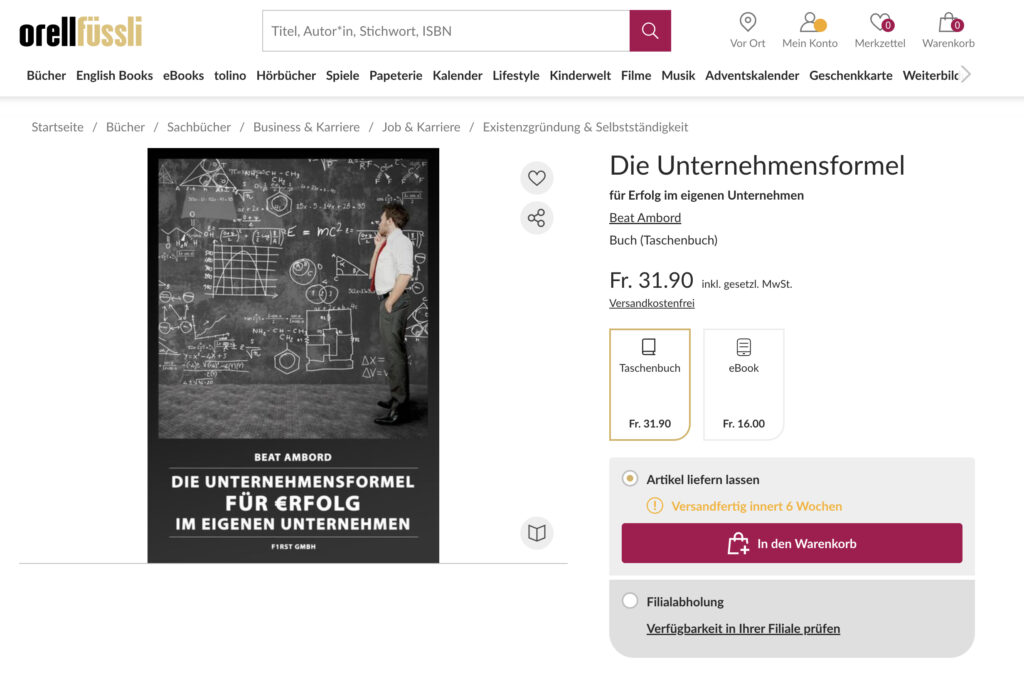Click Verfügbarkeit in Ihrer Filiale prüfen
Image resolution: width=1024 pixels, height=687 pixels.
[743, 629]
